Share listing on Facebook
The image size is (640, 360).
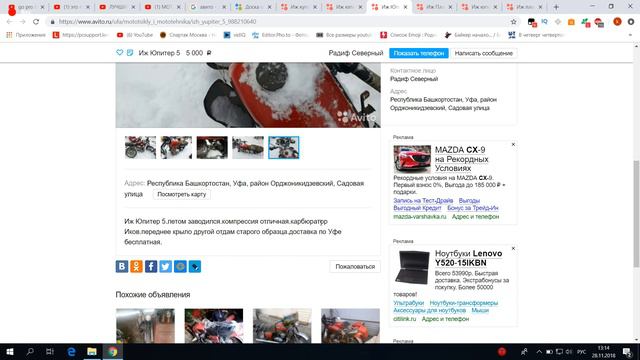tap(151, 267)
